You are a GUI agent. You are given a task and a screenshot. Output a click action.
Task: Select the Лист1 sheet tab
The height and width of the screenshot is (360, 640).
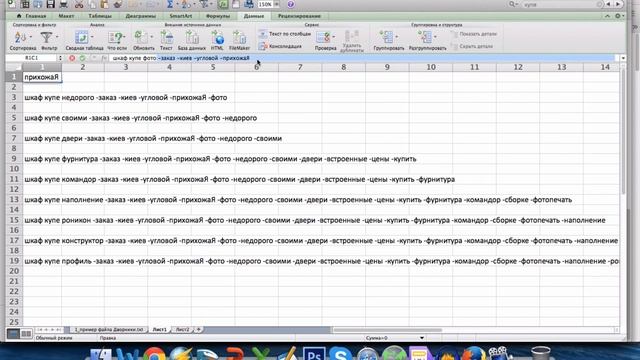click(x=160, y=329)
